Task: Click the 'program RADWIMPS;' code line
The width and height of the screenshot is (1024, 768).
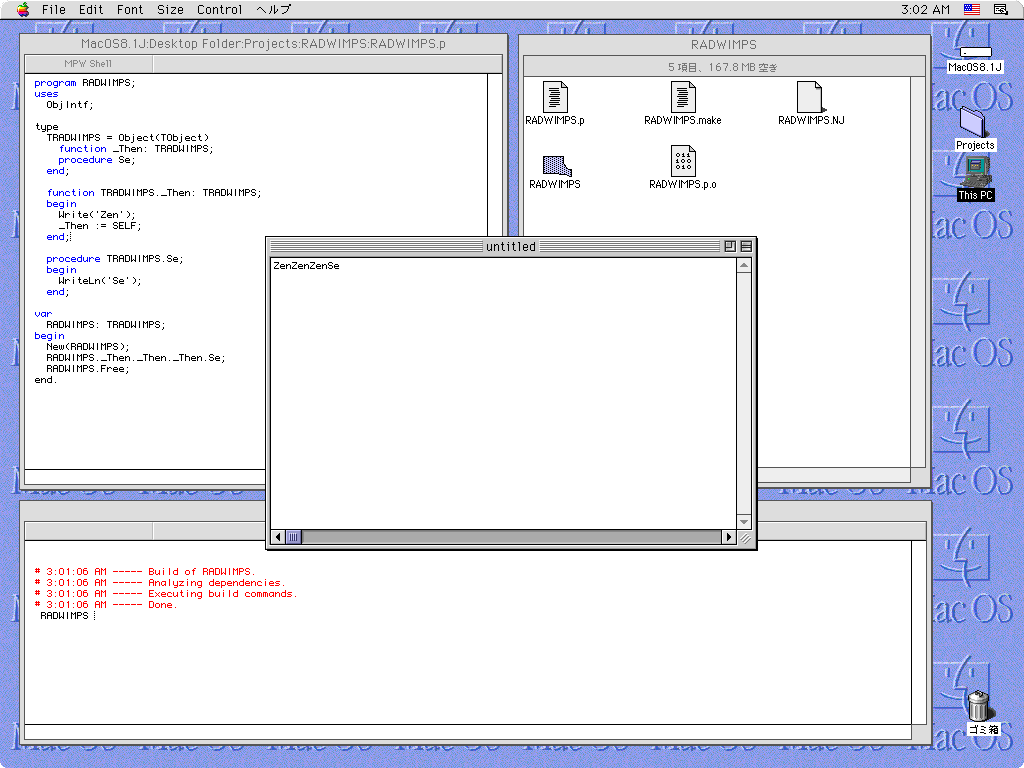Action: (x=84, y=83)
